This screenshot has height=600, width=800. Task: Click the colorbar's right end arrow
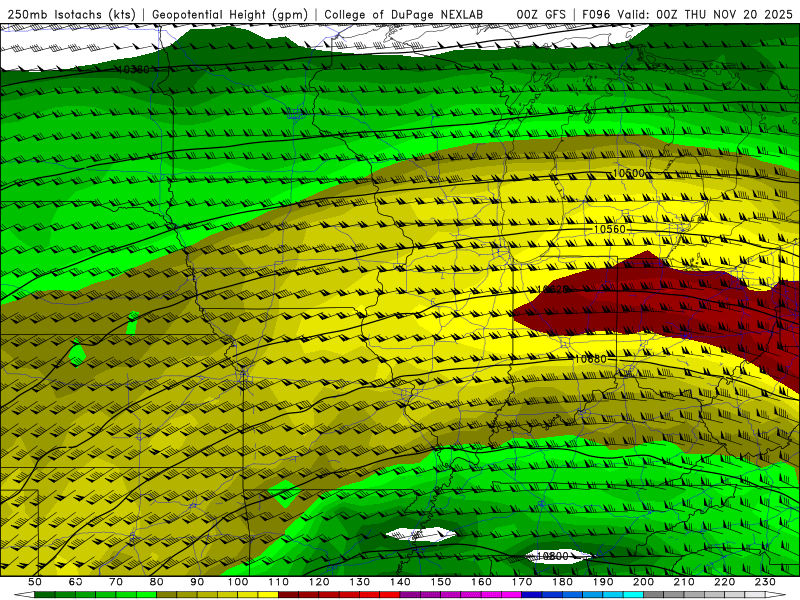click(776, 595)
